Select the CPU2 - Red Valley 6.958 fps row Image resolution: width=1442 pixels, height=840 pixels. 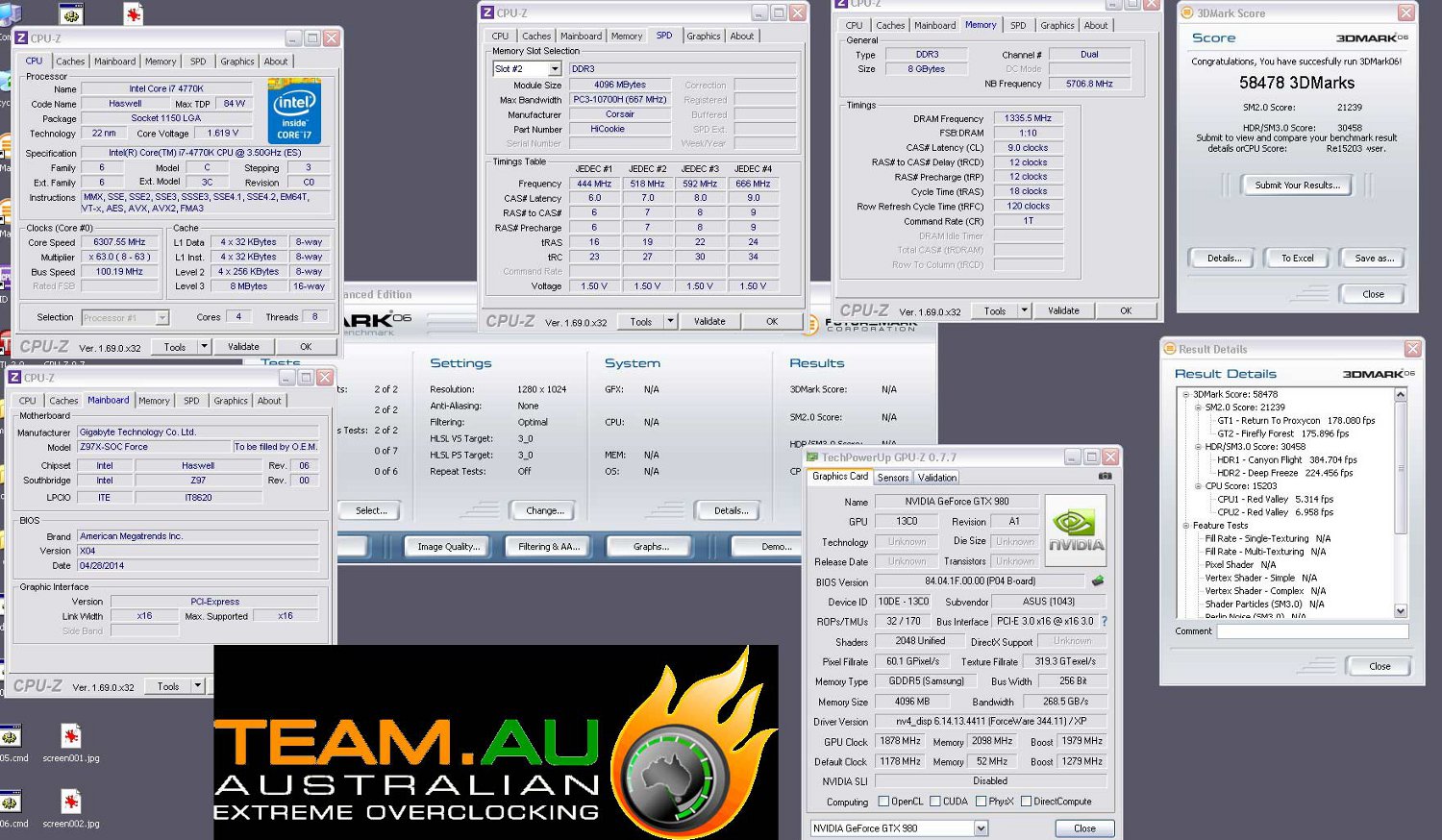pyautogui.click(x=1275, y=512)
